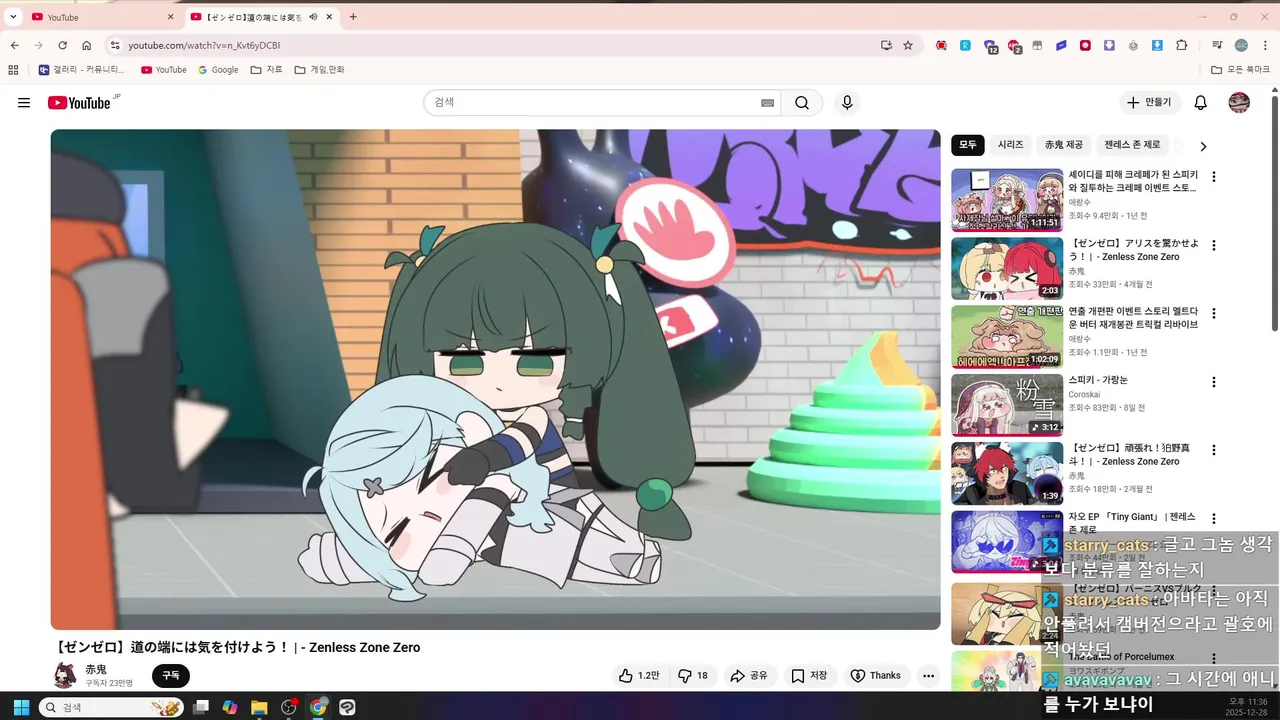Image resolution: width=1280 pixels, height=720 pixels.
Task: Open options for 頑張れ！狛野真斗 video
Action: pyautogui.click(x=1214, y=450)
